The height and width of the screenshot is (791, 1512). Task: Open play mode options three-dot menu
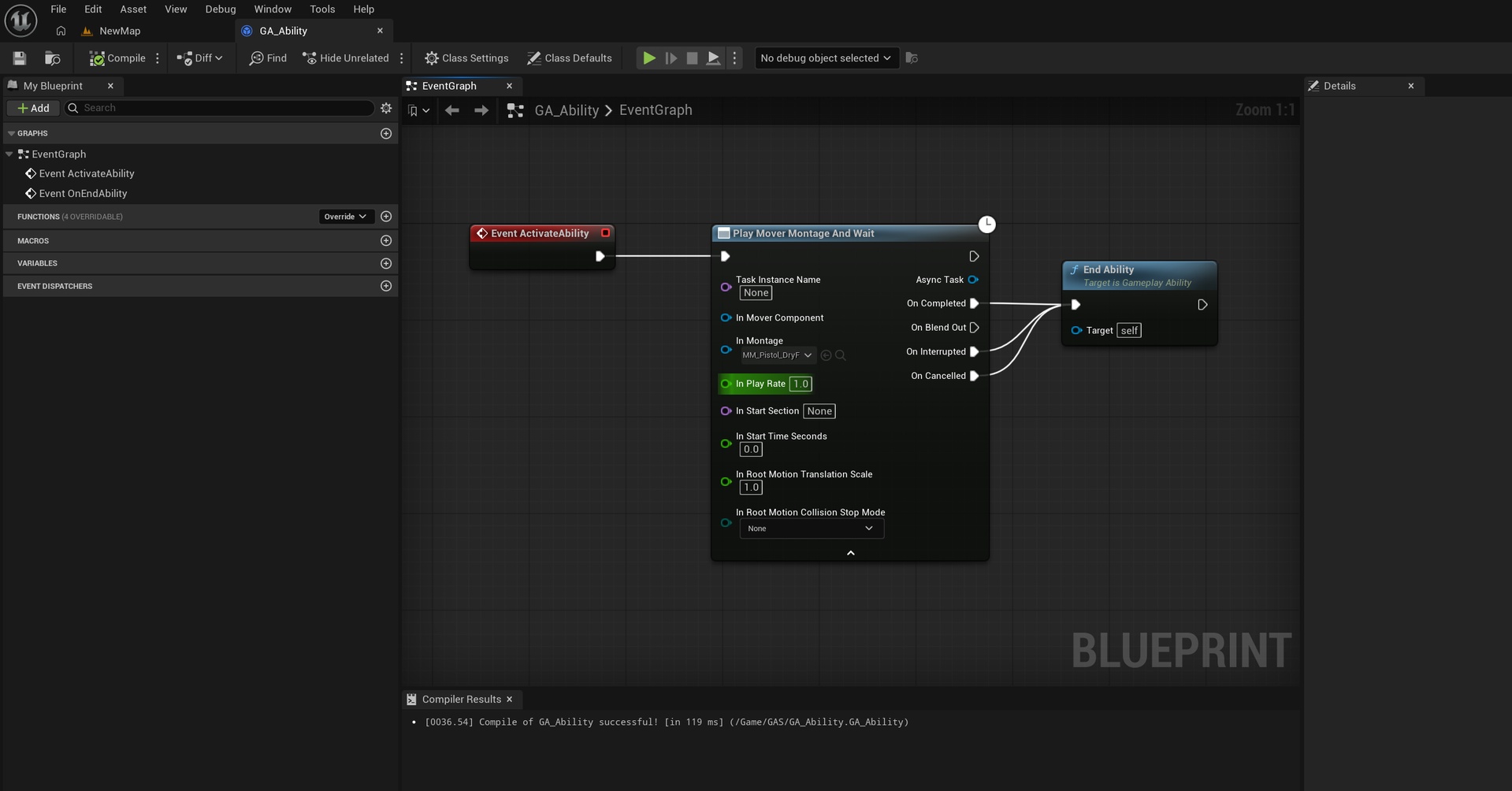point(734,58)
